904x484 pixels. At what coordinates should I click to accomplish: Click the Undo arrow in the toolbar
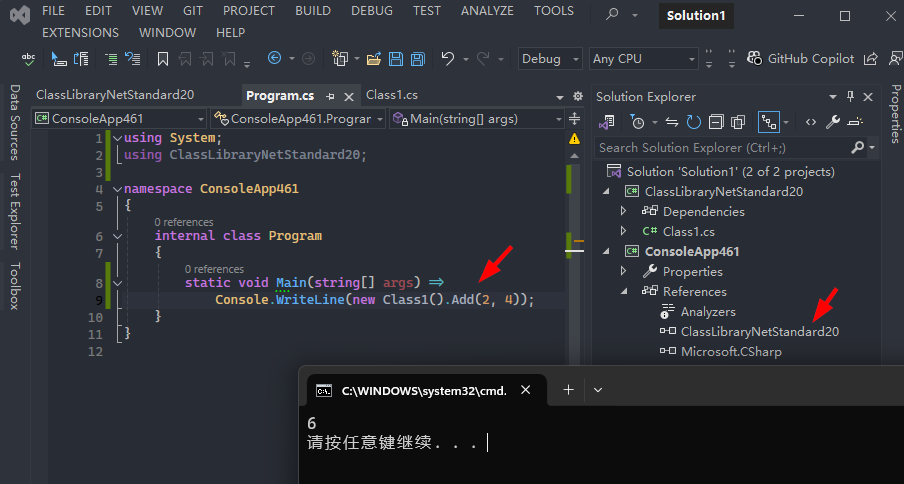(x=448, y=59)
